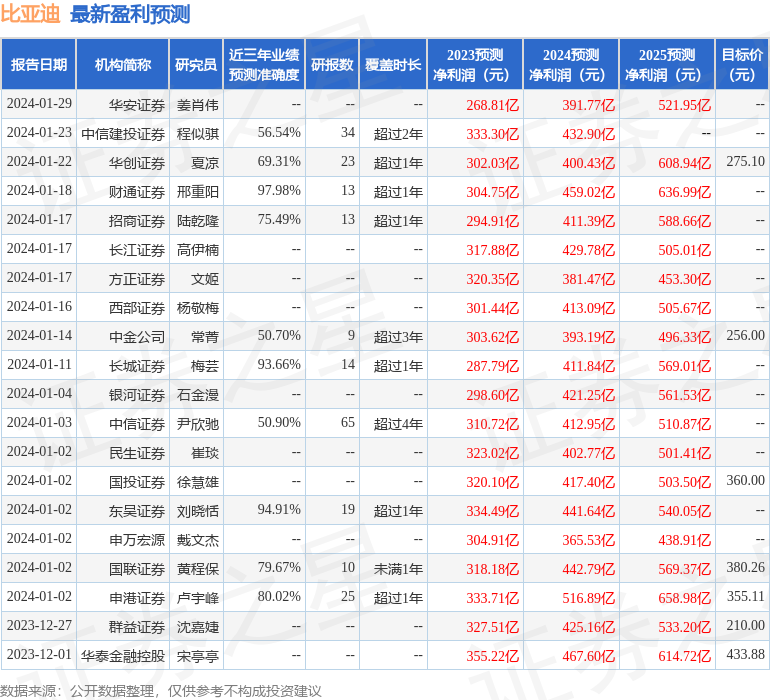Click the 658.98亿 2025 profit value
Image resolution: width=770 pixels, height=700 pixels.
coord(685,598)
